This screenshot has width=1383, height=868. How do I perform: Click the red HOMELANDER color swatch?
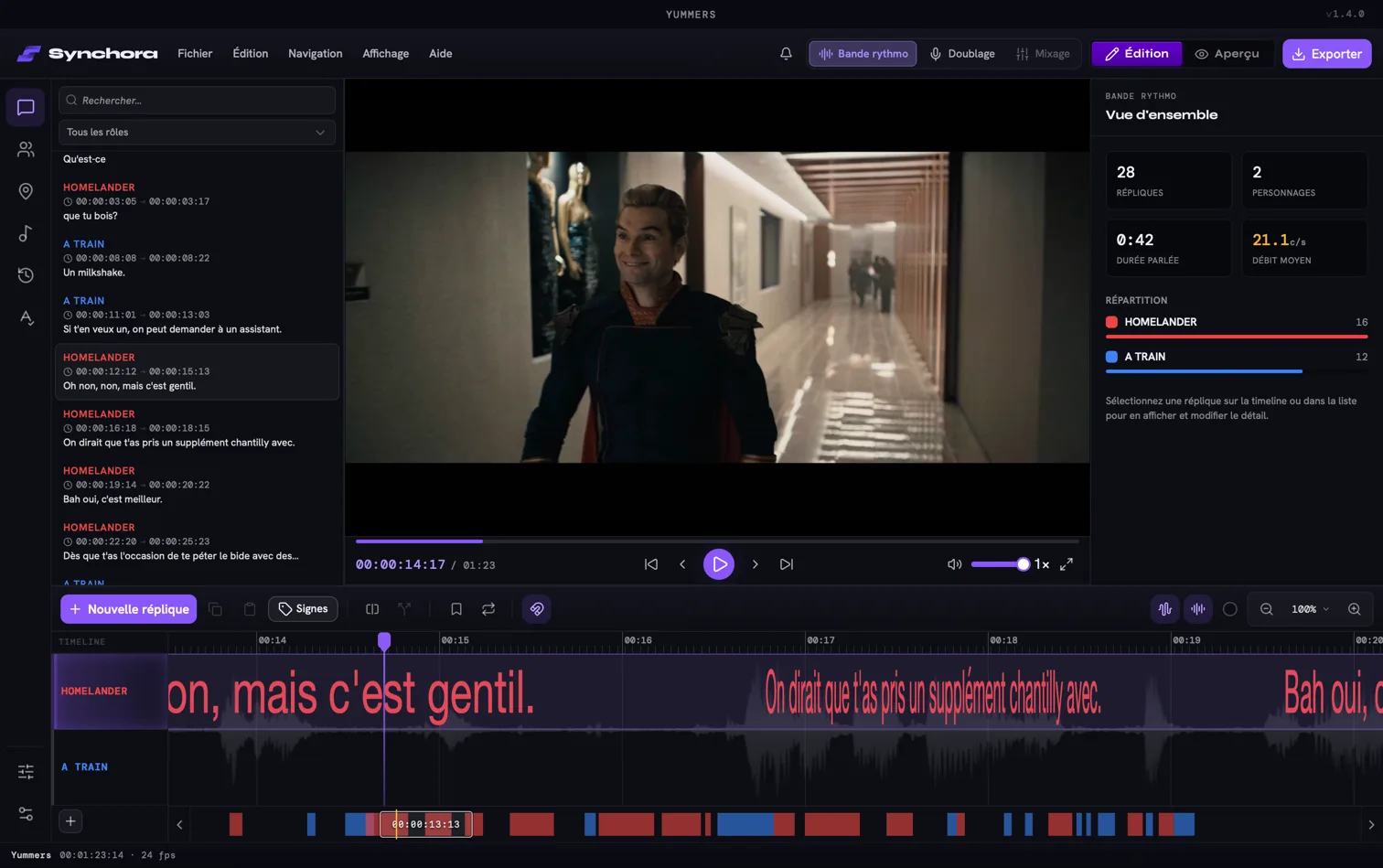(x=1111, y=322)
